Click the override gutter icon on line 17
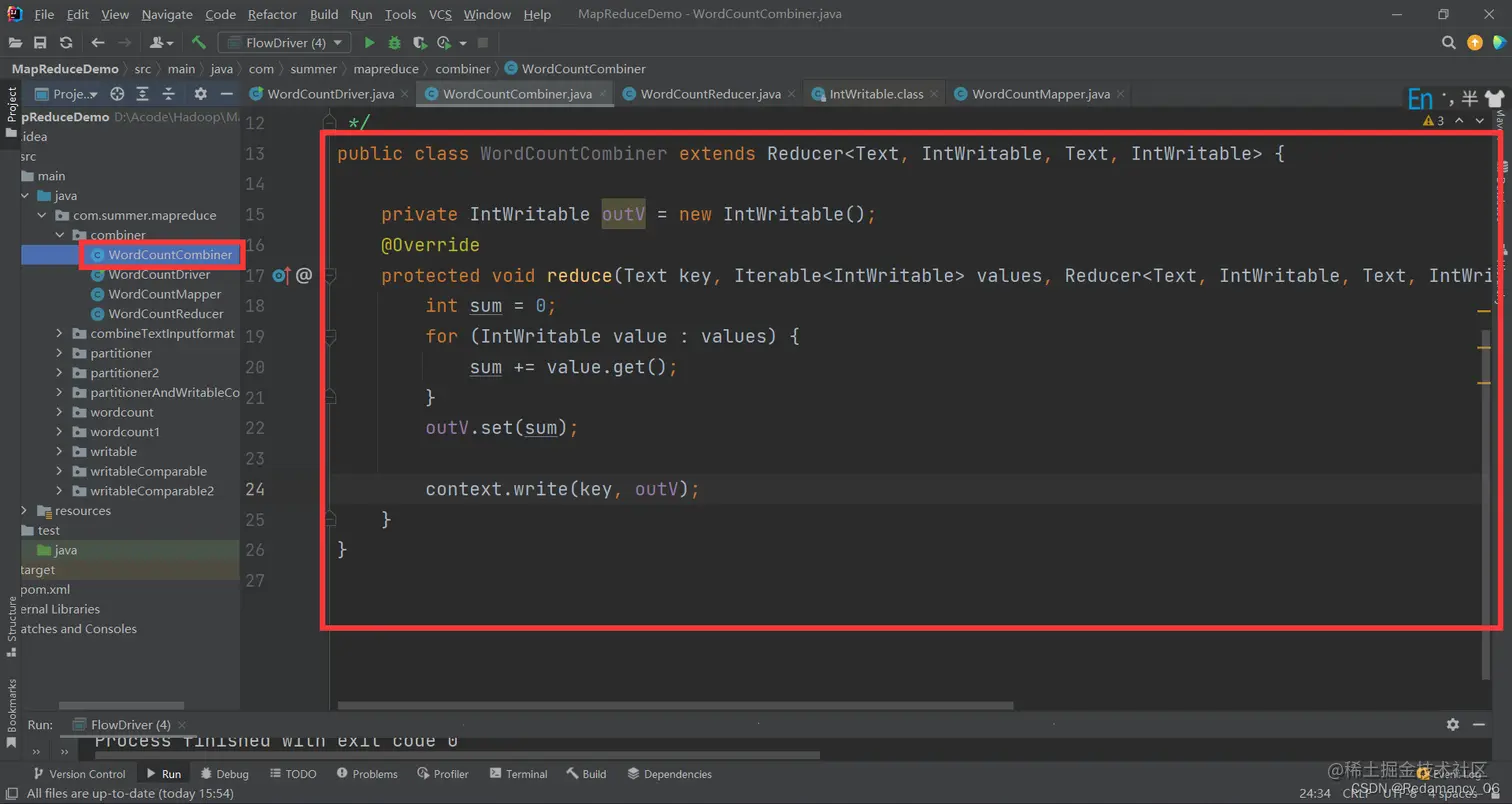The image size is (1512, 804). pos(281,275)
